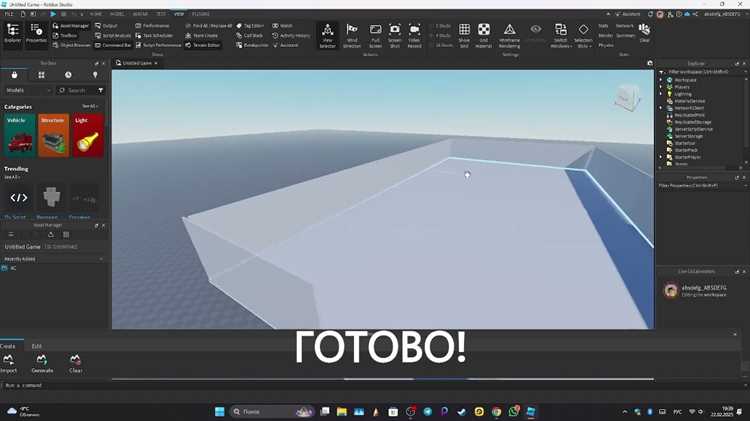Open the Light category thumbnail
Screen dimensions: 750x421
(x=88, y=136)
